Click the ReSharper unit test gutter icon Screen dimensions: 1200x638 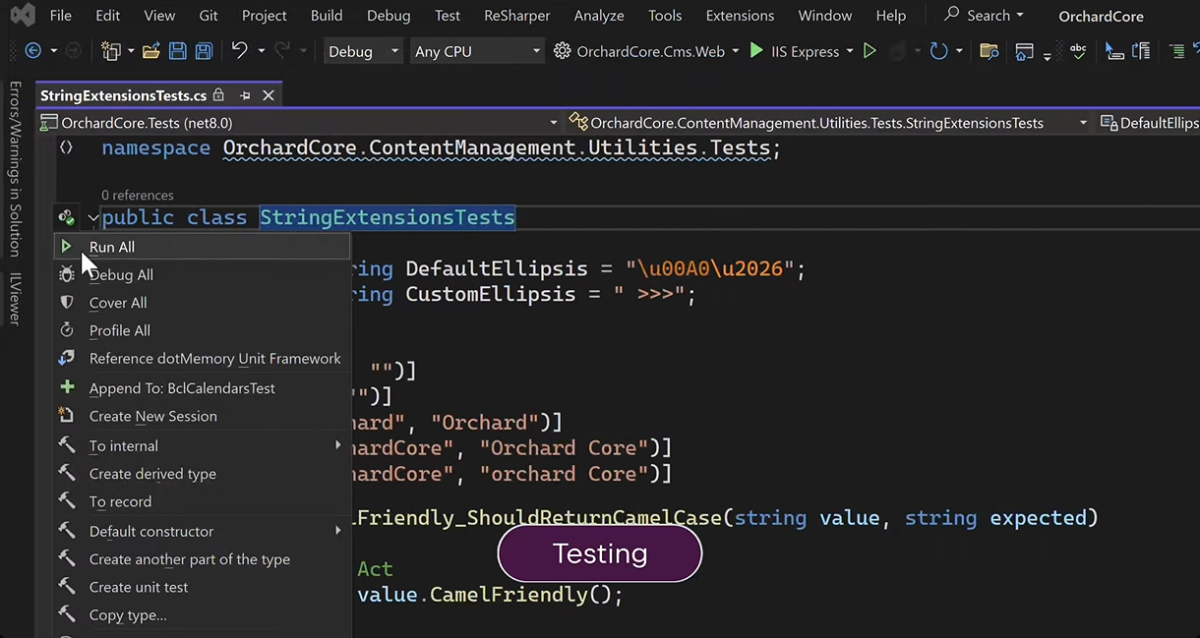click(66, 217)
